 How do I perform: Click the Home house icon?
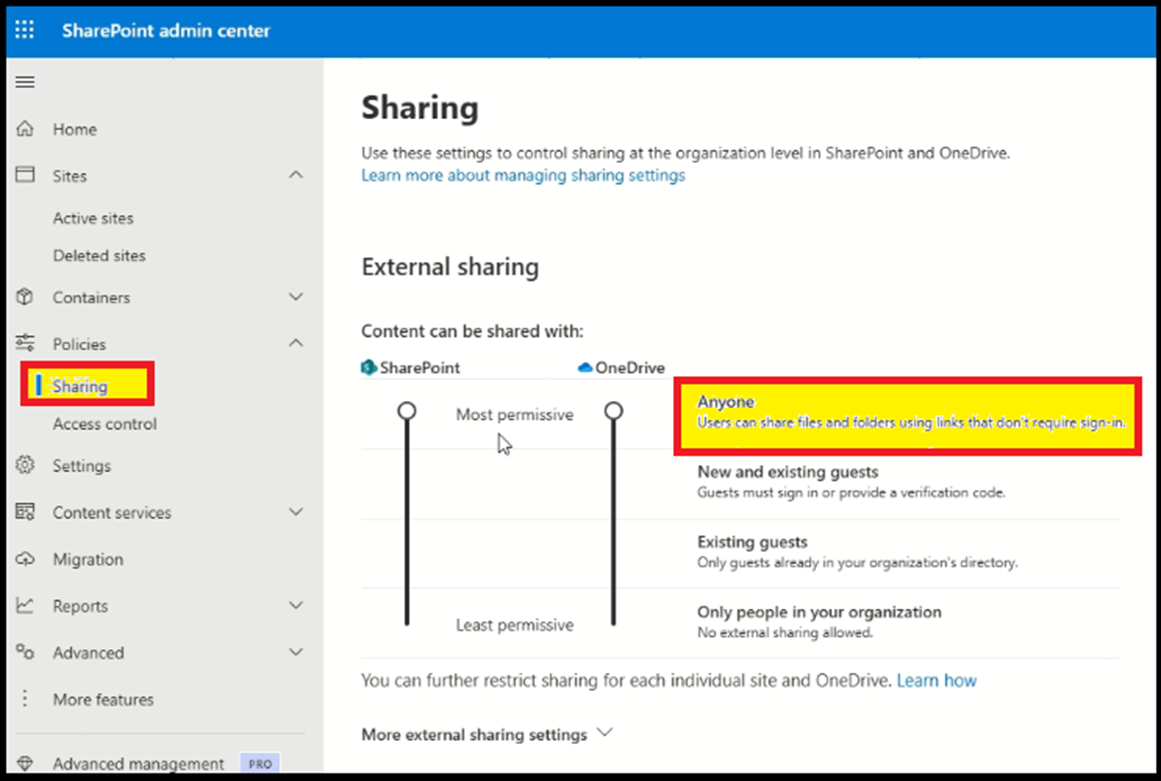25,129
